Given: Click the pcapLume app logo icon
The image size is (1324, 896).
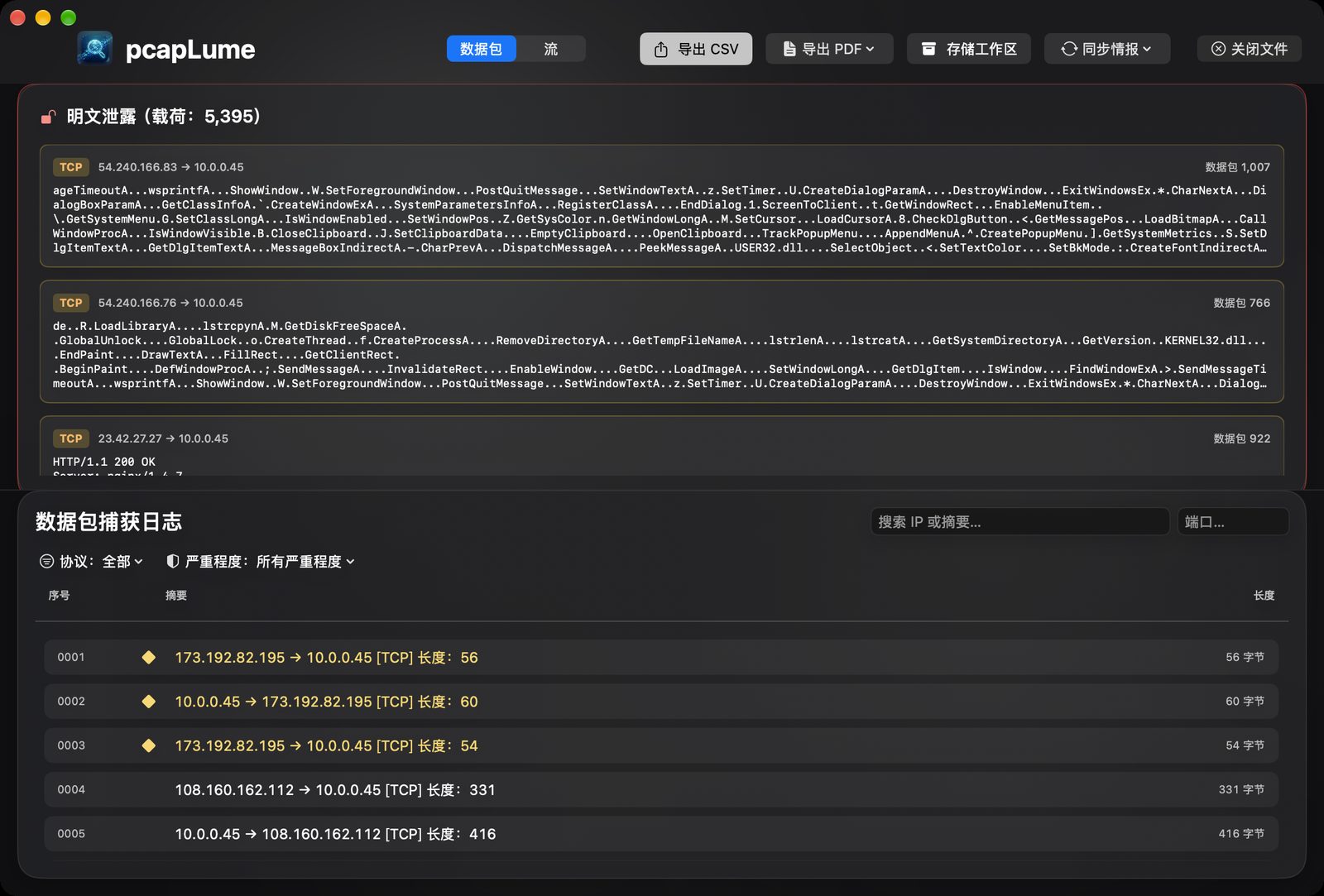Looking at the screenshot, I should click(95, 49).
